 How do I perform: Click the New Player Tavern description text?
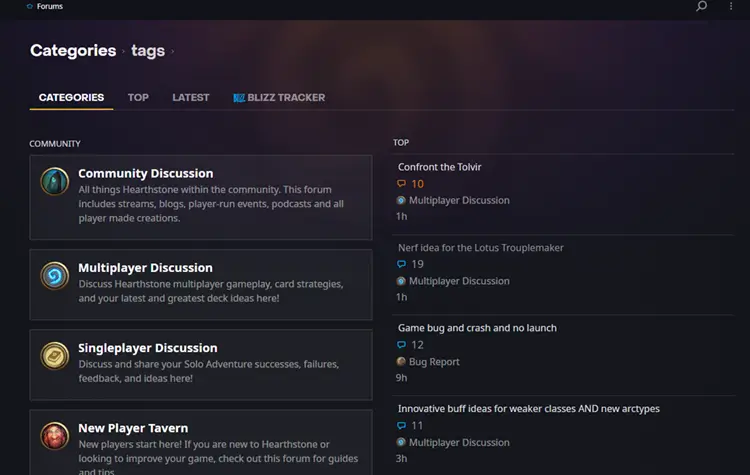pyautogui.click(x=218, y=458)
